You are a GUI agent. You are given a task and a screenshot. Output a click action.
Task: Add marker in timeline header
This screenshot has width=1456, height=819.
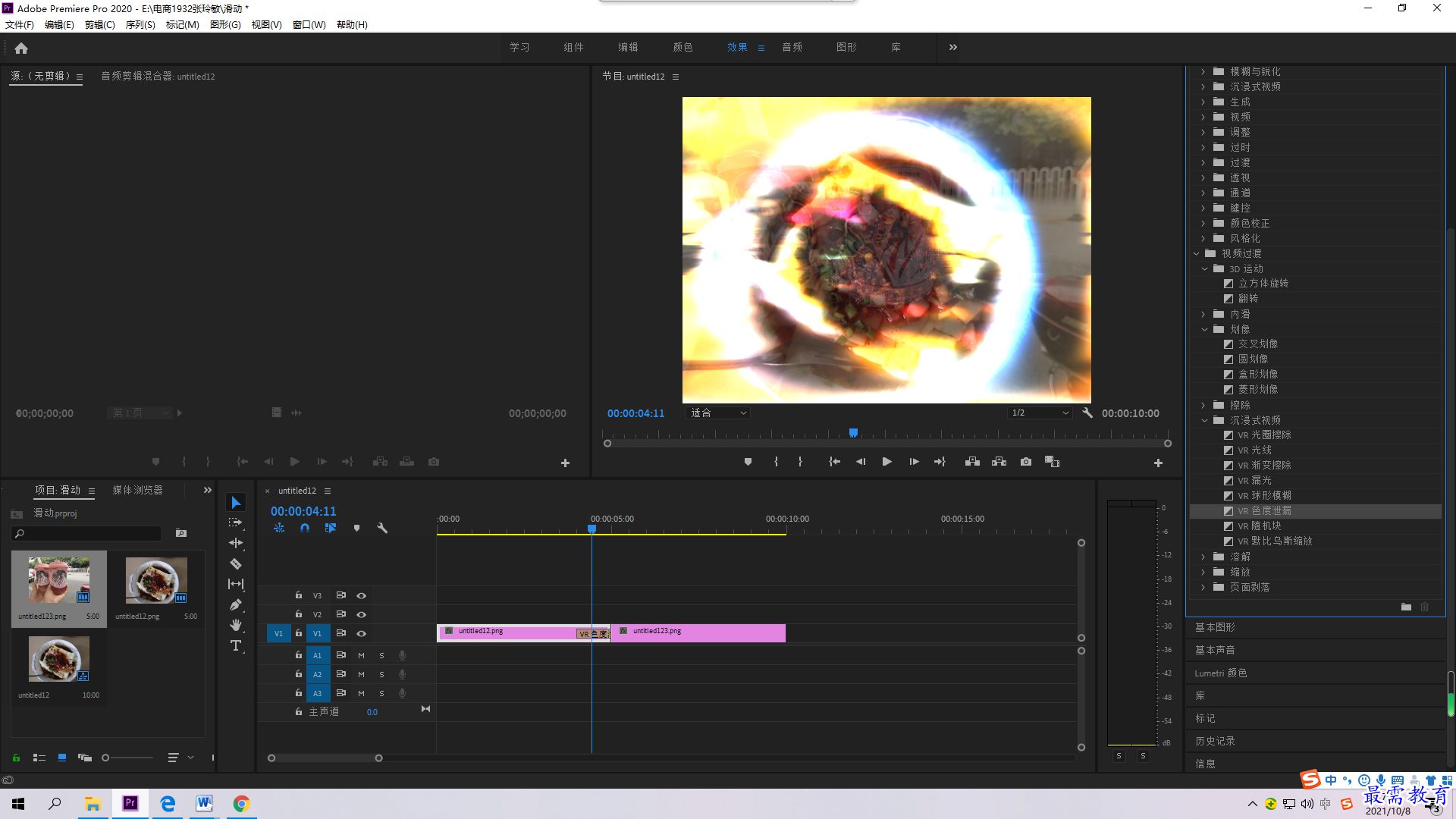tap(356, 528)
